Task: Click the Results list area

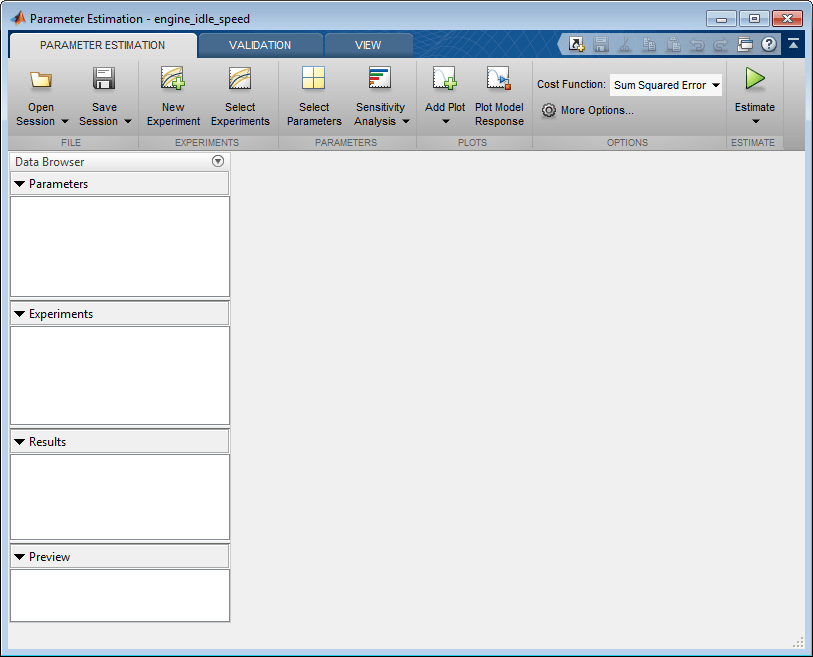Action: point(120,497)
